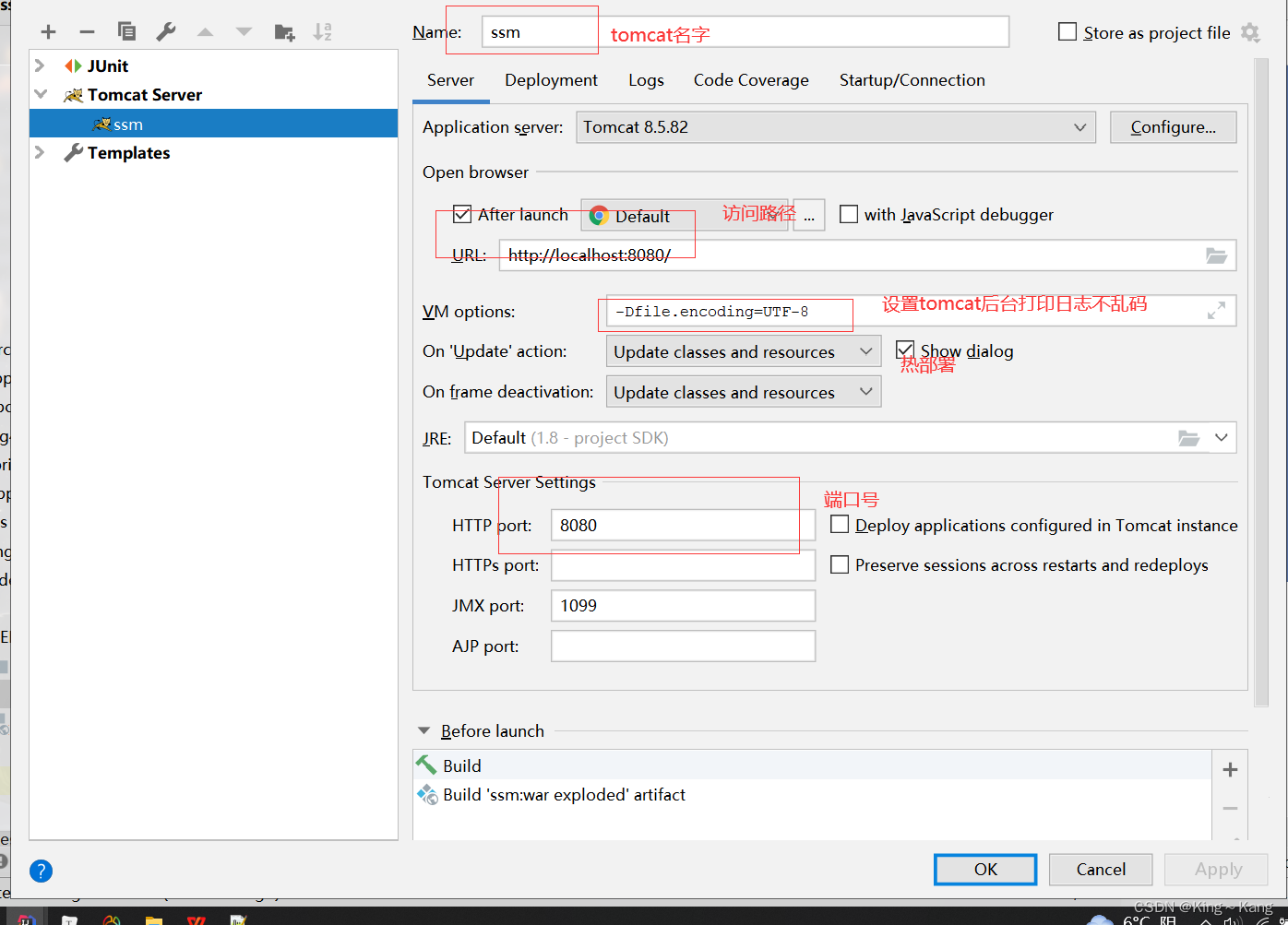Select Build 'ssm:war exploded' artifact task
The width and height of the screenshot is (1288, 925).
[812, 794]
